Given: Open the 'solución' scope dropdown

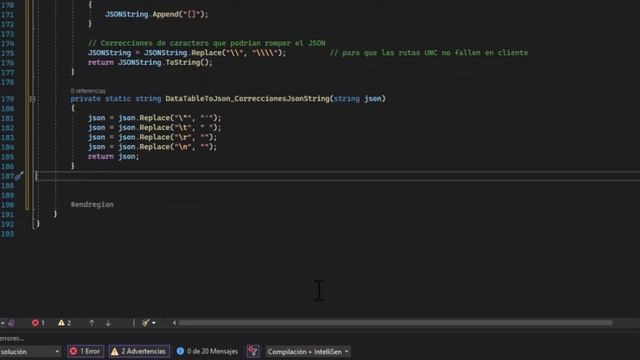Looking at the screenshot, I should click(x=30, y=351).
